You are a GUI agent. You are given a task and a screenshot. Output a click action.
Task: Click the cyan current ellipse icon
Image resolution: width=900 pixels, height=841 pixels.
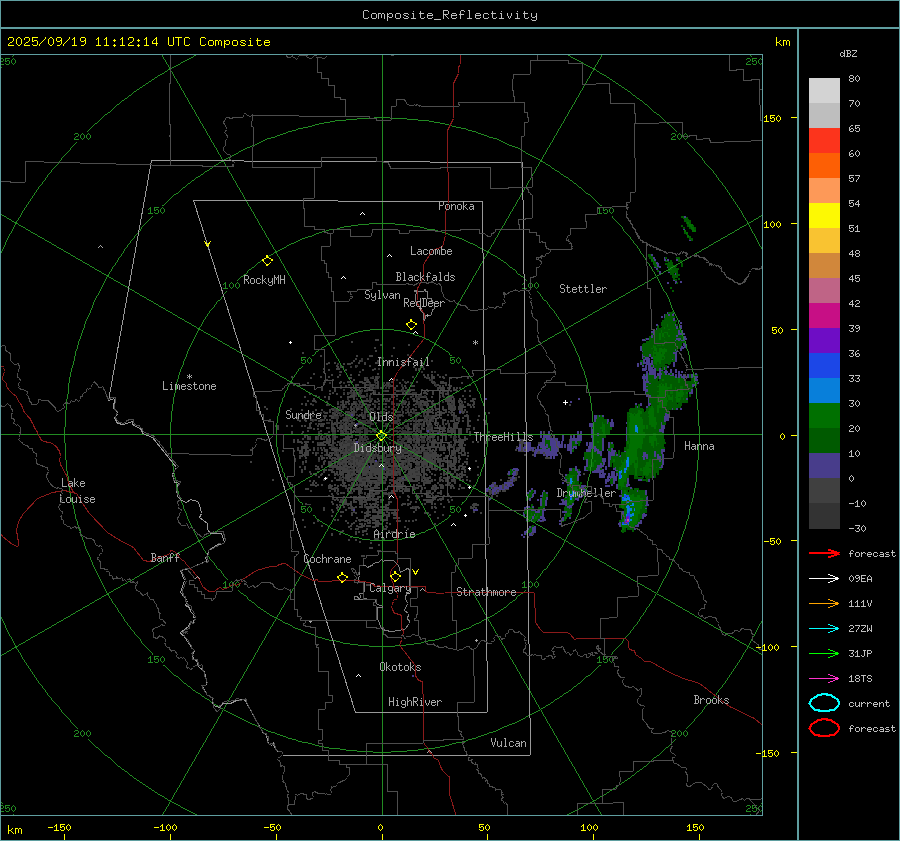[824, 703]
